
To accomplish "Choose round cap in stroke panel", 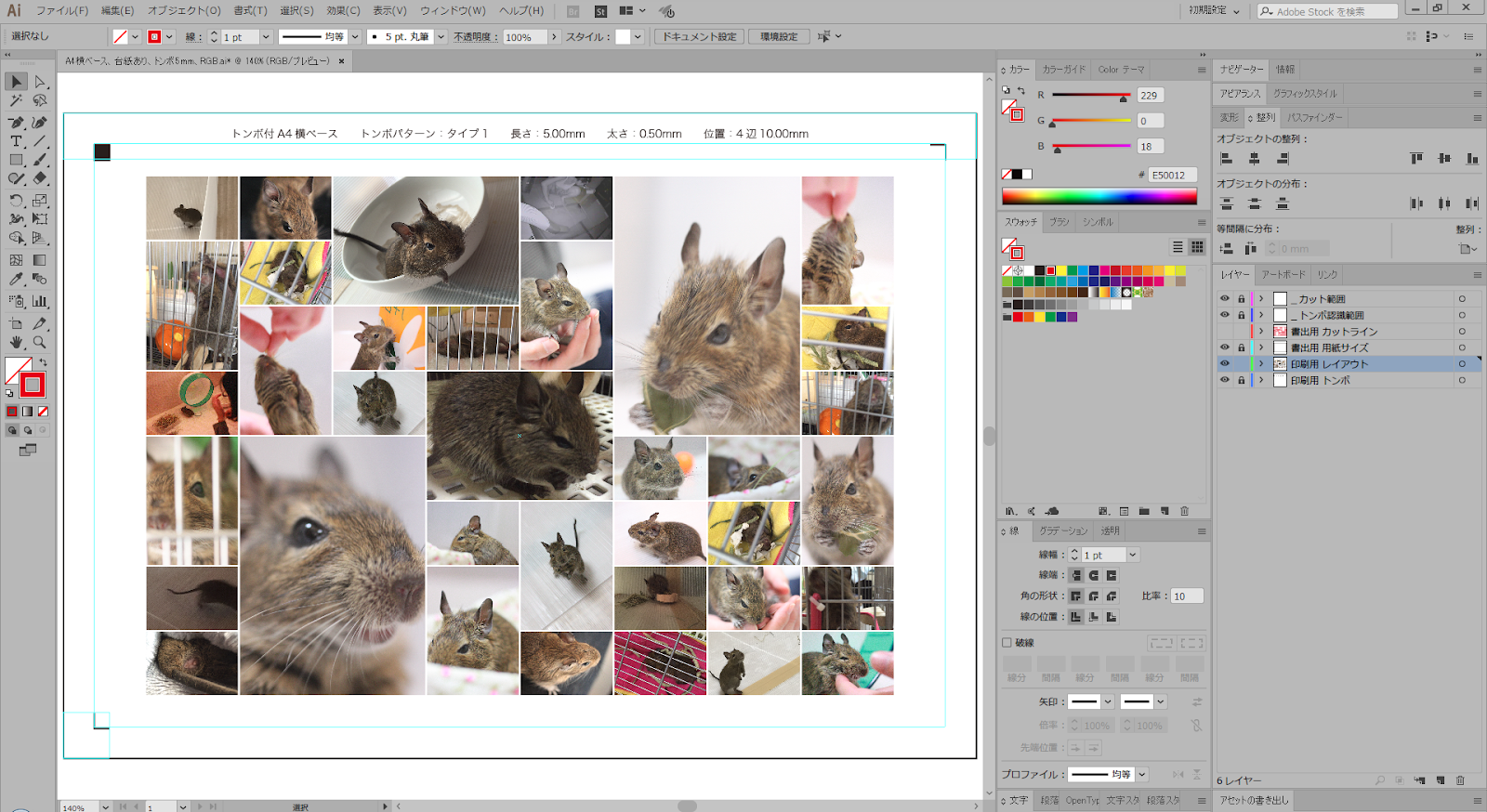I will click(1094, 575).
